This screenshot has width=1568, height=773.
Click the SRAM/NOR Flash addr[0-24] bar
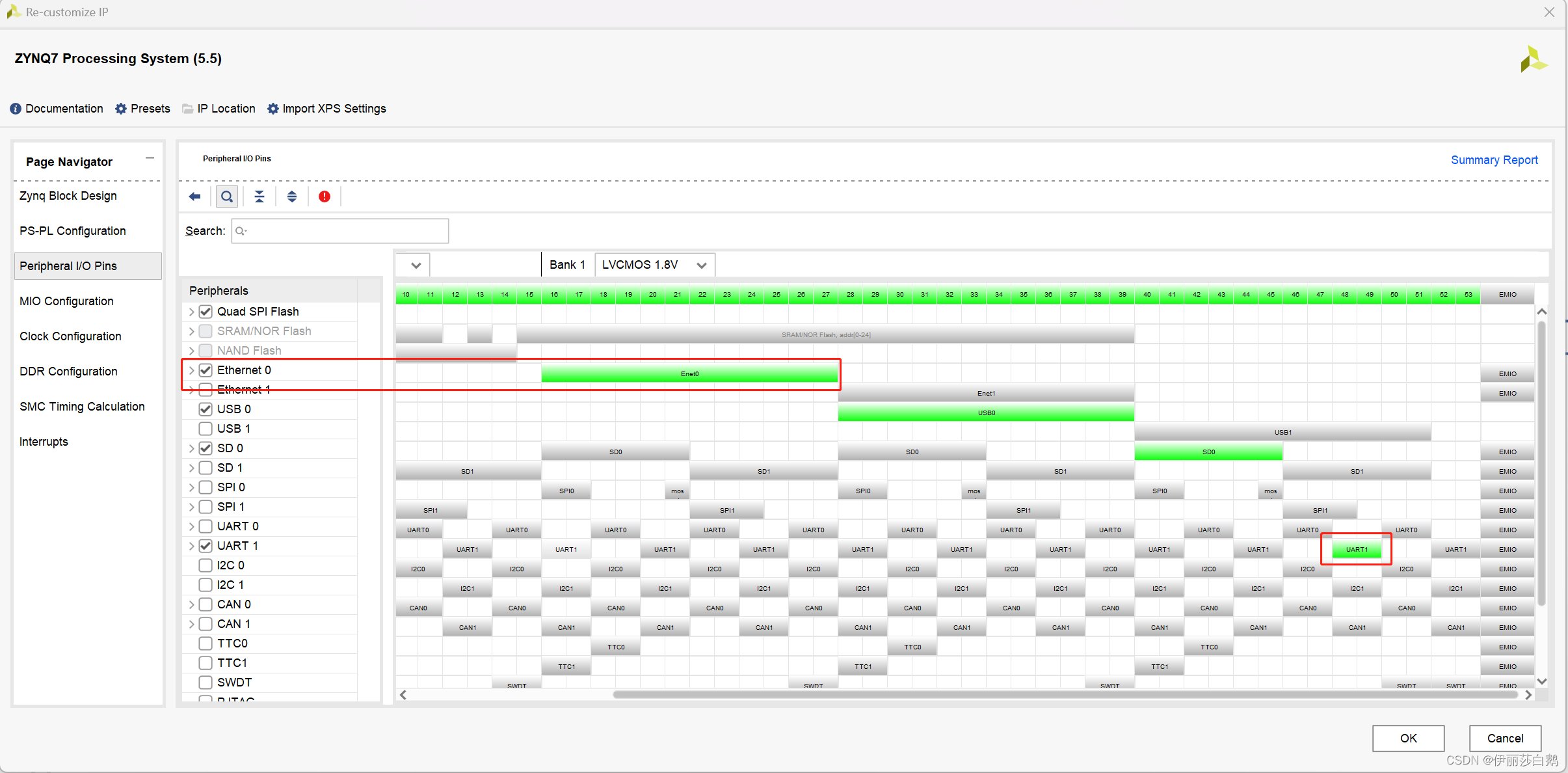pyautogui.click(x=826, y=334)
